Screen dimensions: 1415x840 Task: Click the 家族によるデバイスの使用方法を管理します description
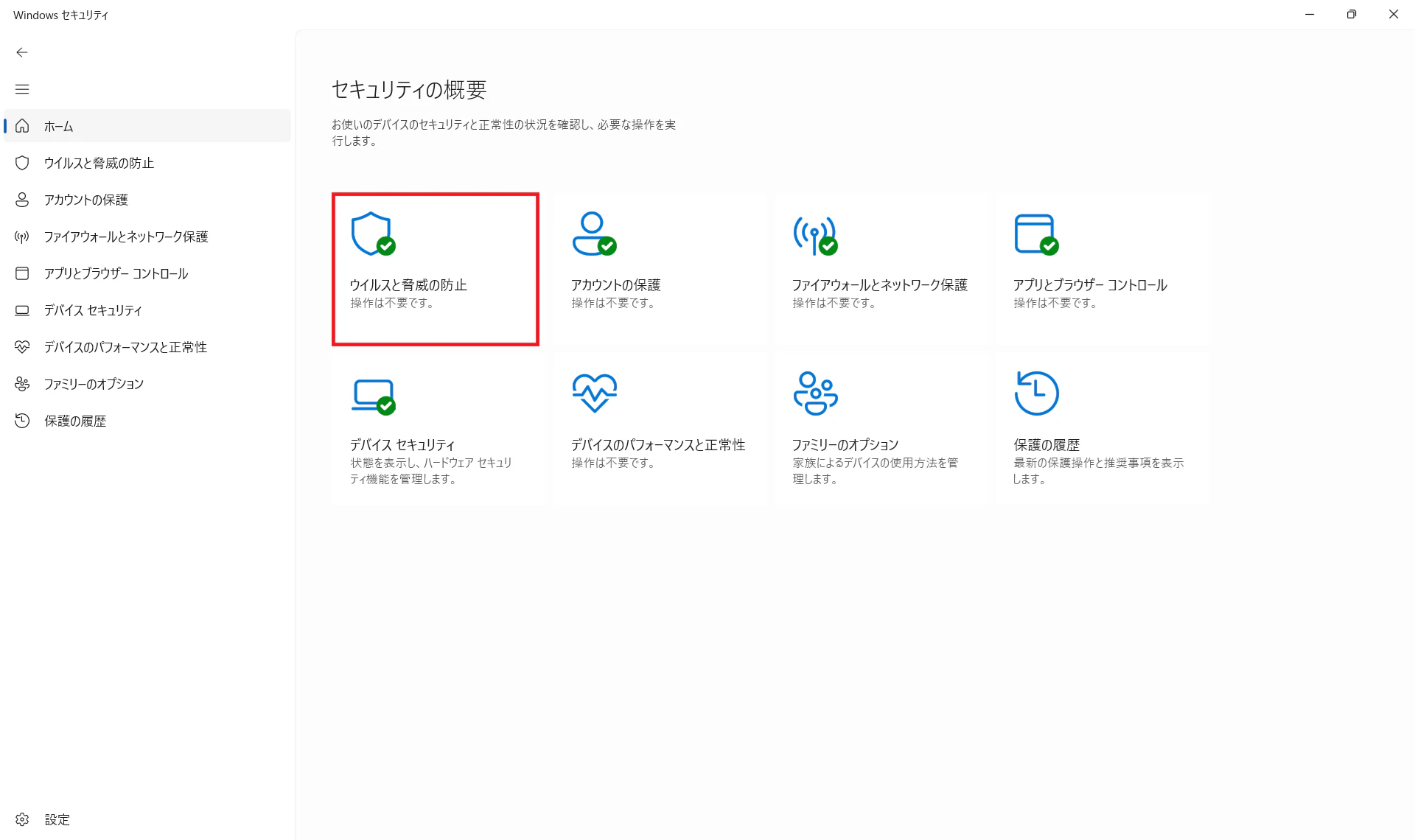[x=876, y=471]
